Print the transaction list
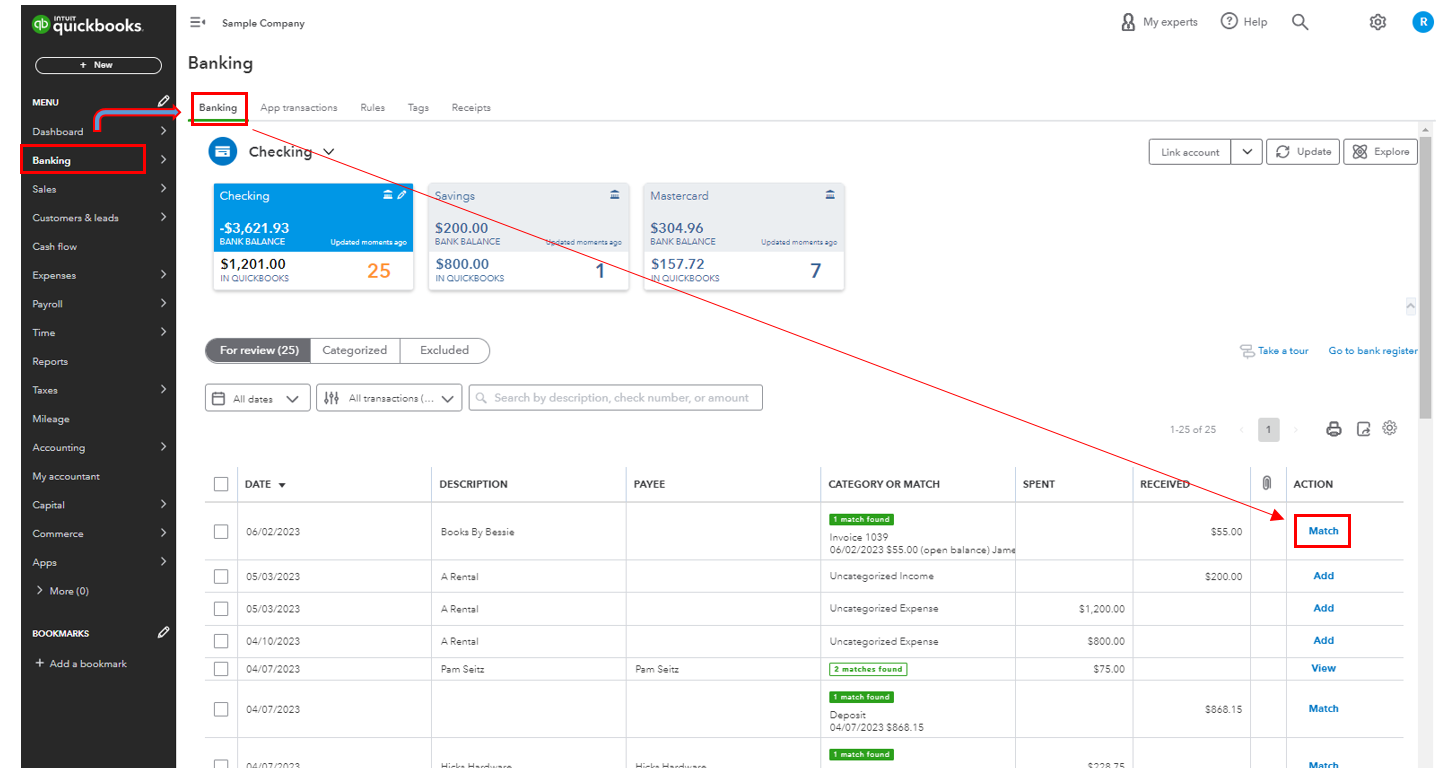The height and width of the screenshot is (768, 1437). 1333,429
